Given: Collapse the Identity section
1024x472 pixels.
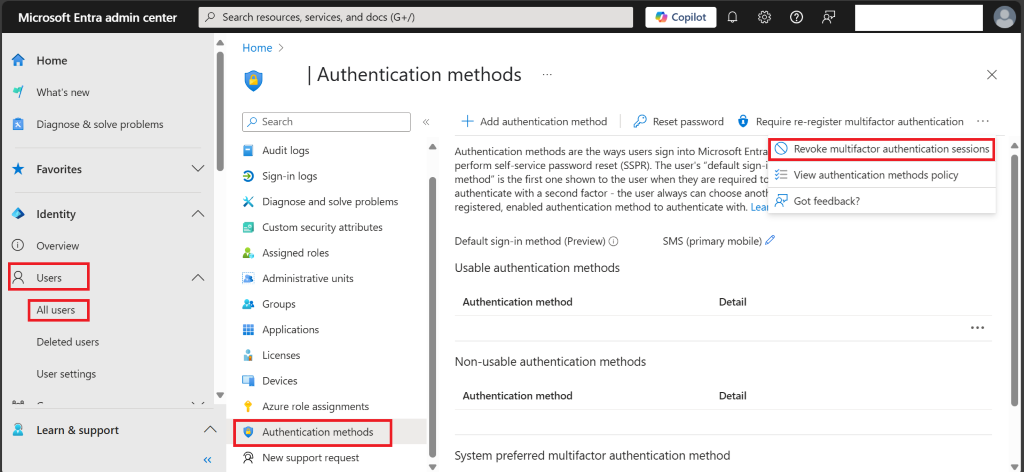Looking at the screenshot, I should pyautogui.click(x=198, y=214).
